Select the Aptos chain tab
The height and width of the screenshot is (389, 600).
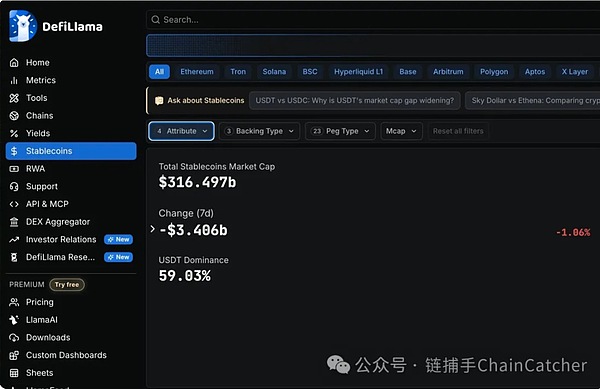[535, 72]
